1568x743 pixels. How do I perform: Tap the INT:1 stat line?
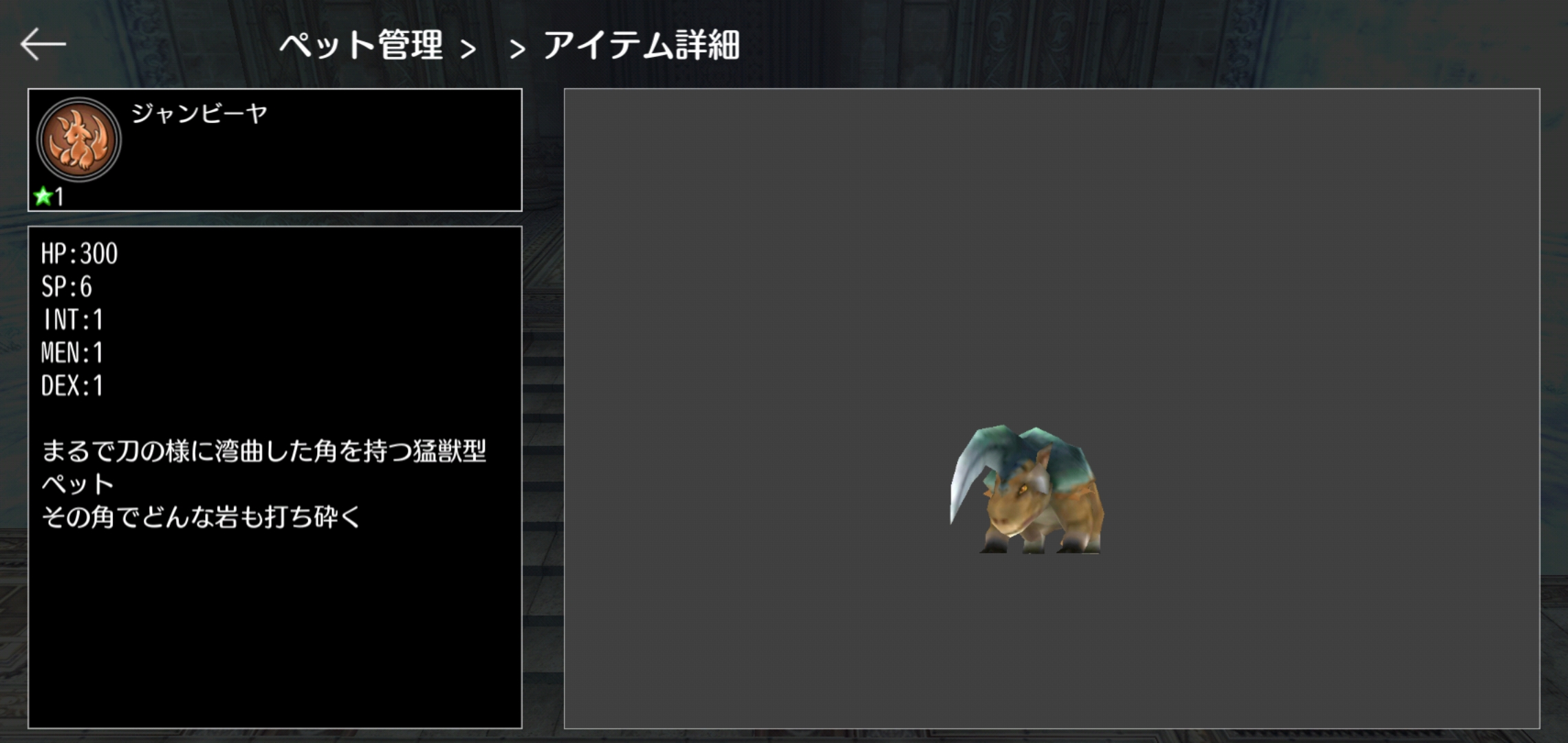[x=72, y=320]
